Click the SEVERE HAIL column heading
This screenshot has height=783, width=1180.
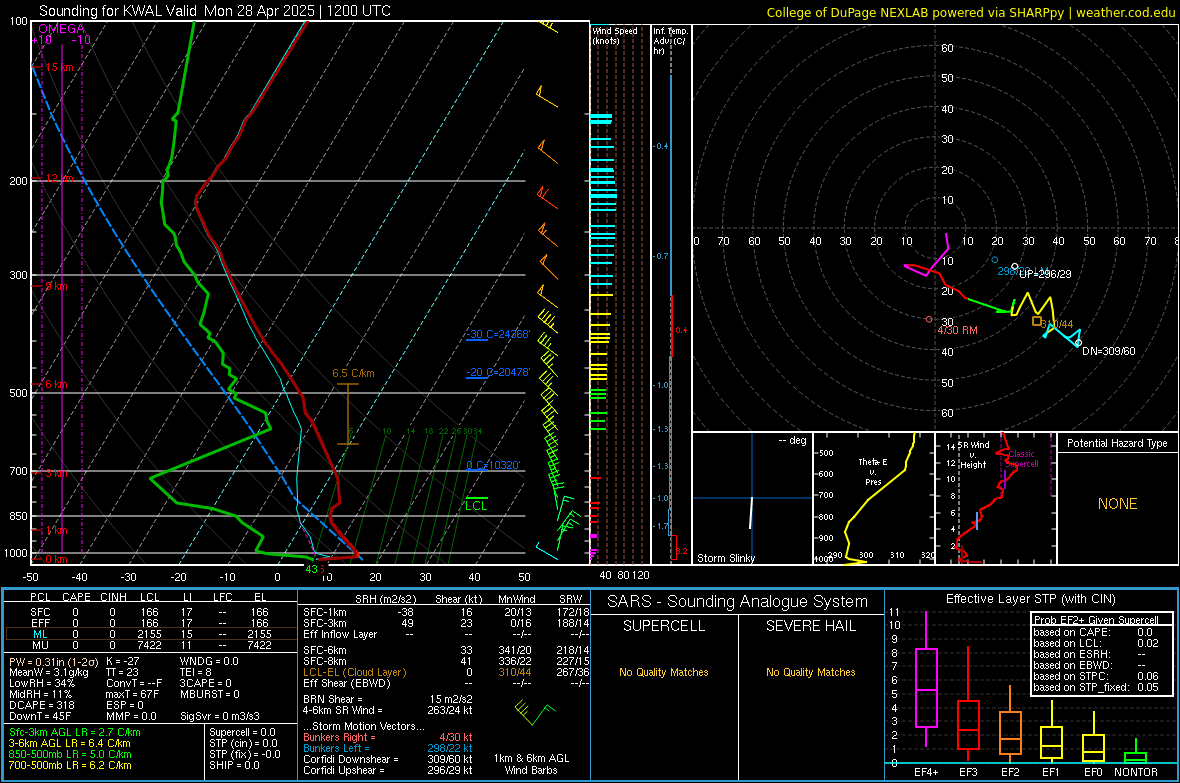[810, 626]
